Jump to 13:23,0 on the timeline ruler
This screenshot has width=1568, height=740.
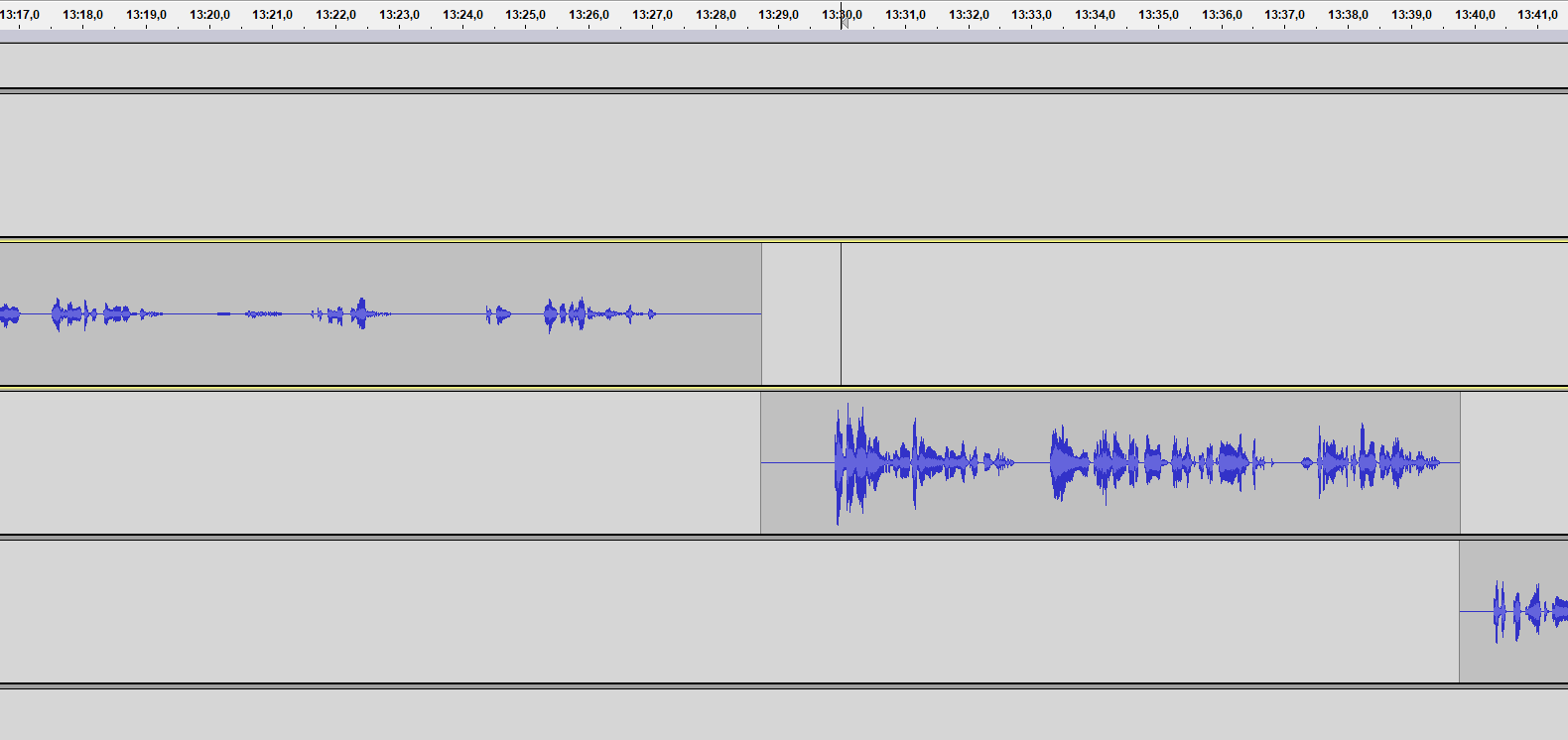tap(399, 15)
